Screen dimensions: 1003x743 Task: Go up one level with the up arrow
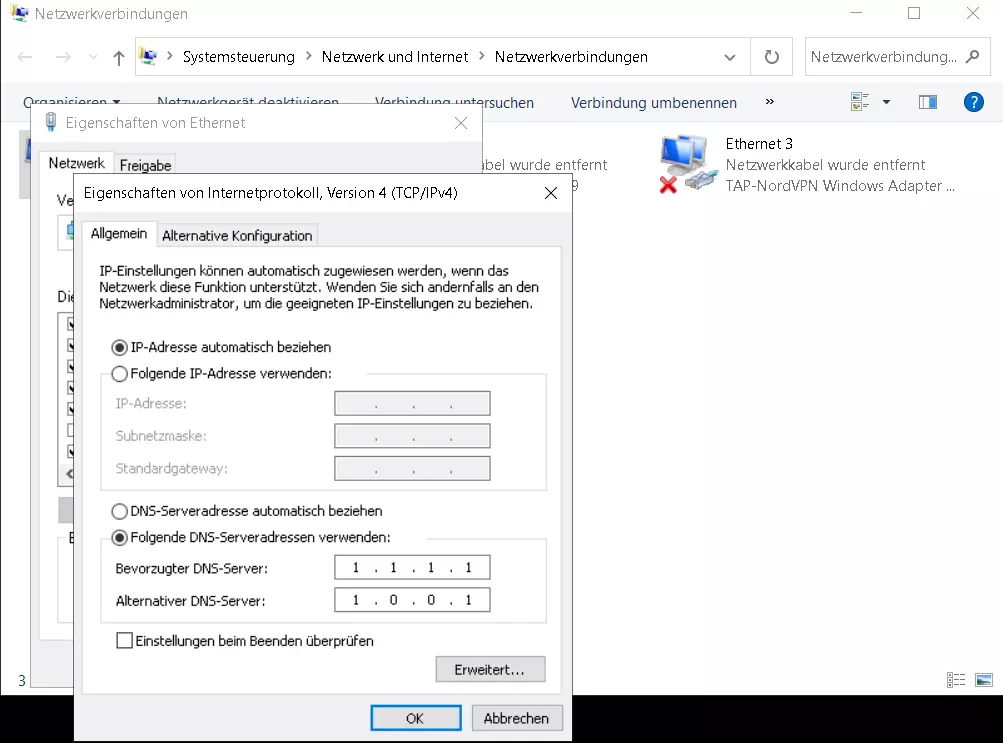point(118,58)
